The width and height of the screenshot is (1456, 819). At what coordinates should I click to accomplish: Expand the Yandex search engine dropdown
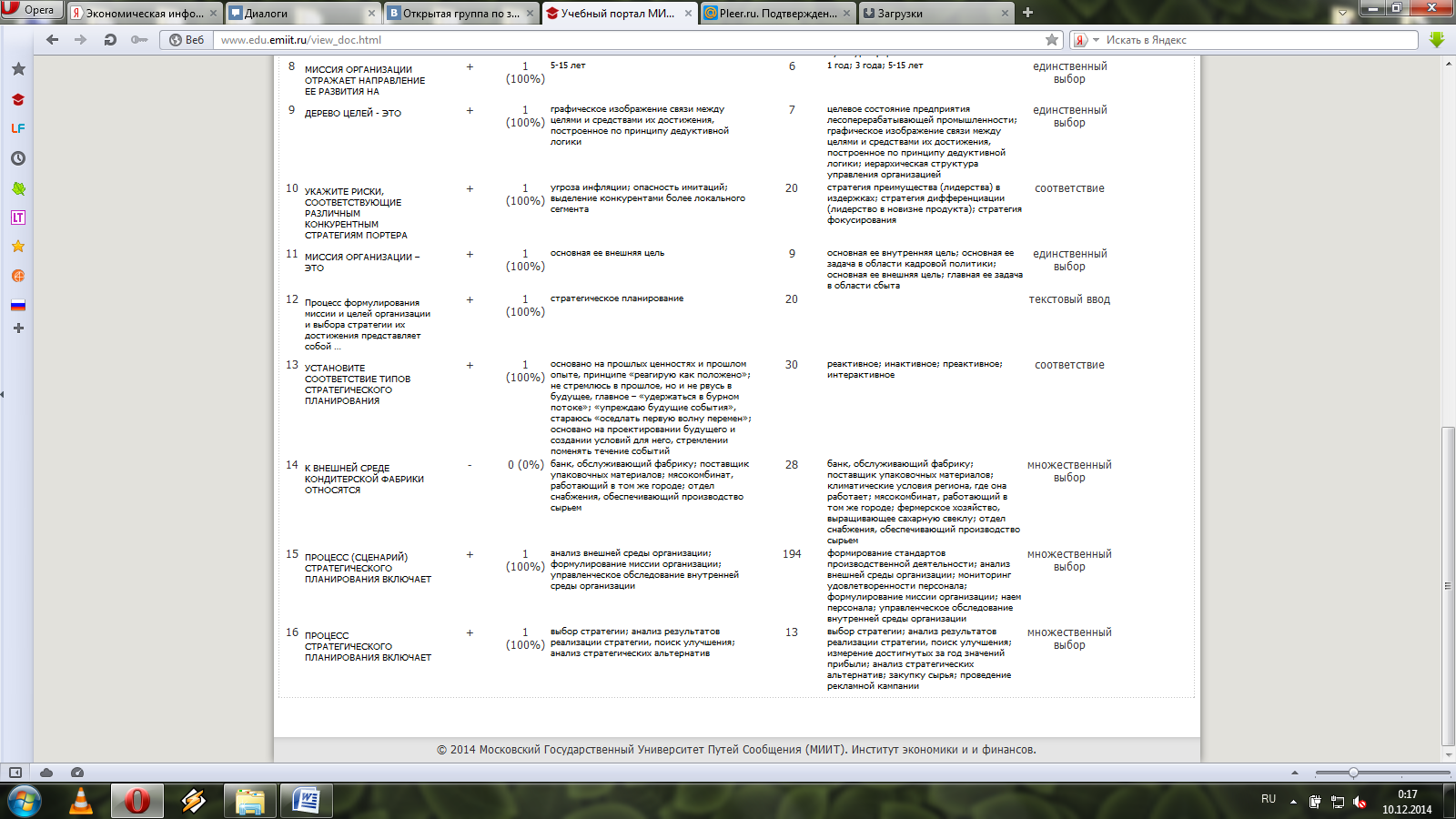[x=1086, y=39]
